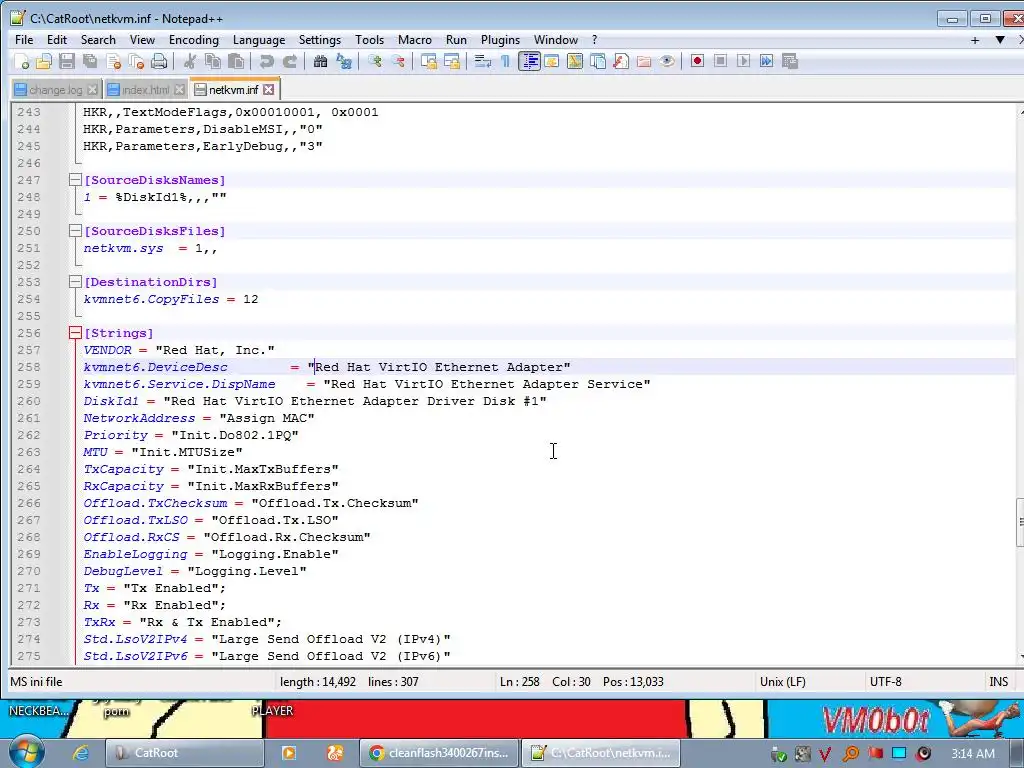This screenshot has width=1024, height=768.
Task: Undo the last edit via toolbar
Action: point(266,61)
